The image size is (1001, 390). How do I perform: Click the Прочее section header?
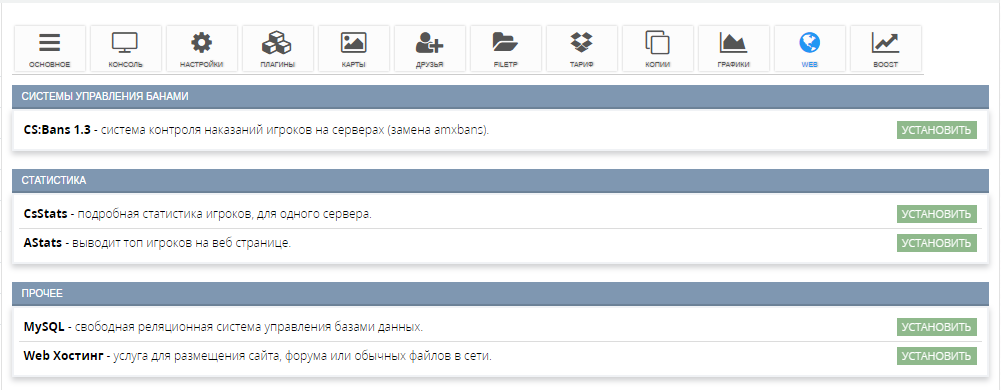click(x=500, y=294)
